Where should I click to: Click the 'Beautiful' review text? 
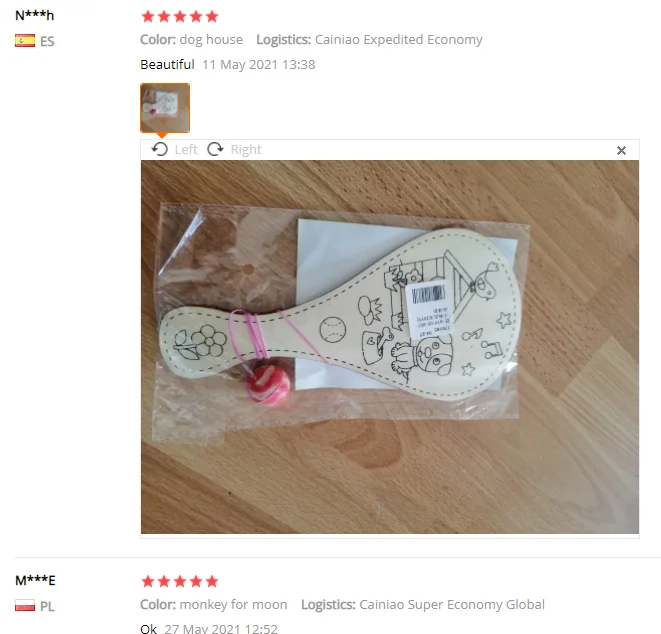(x=167, y=64)
